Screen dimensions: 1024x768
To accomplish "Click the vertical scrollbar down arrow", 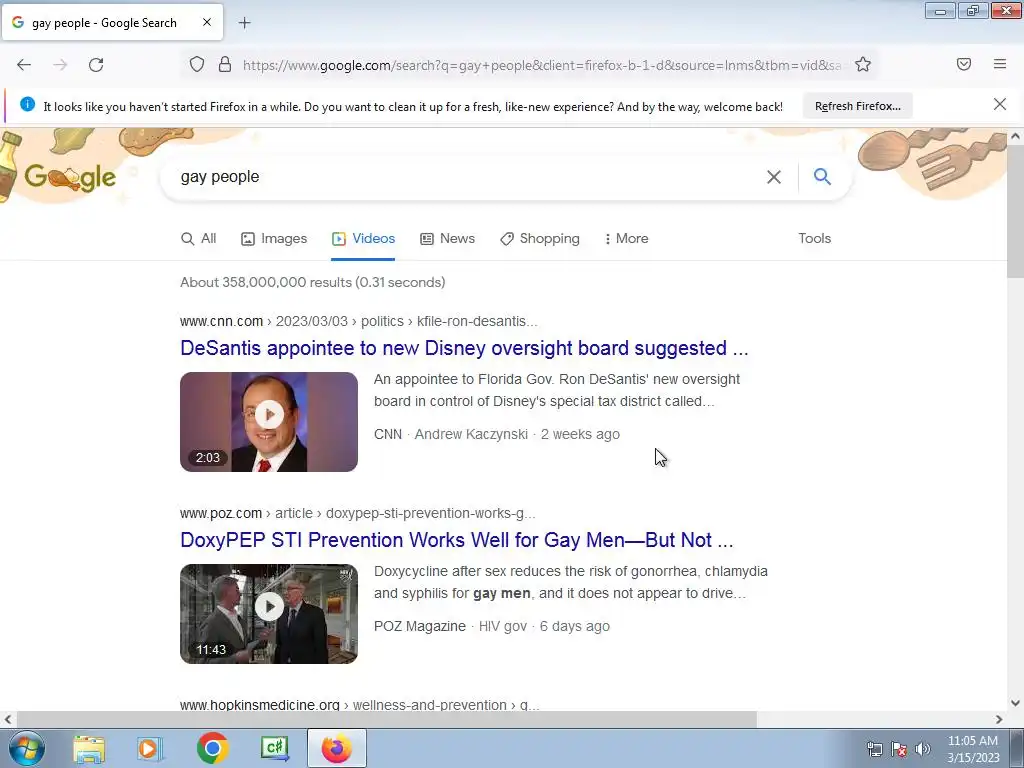I will [x=1015, y=703].
